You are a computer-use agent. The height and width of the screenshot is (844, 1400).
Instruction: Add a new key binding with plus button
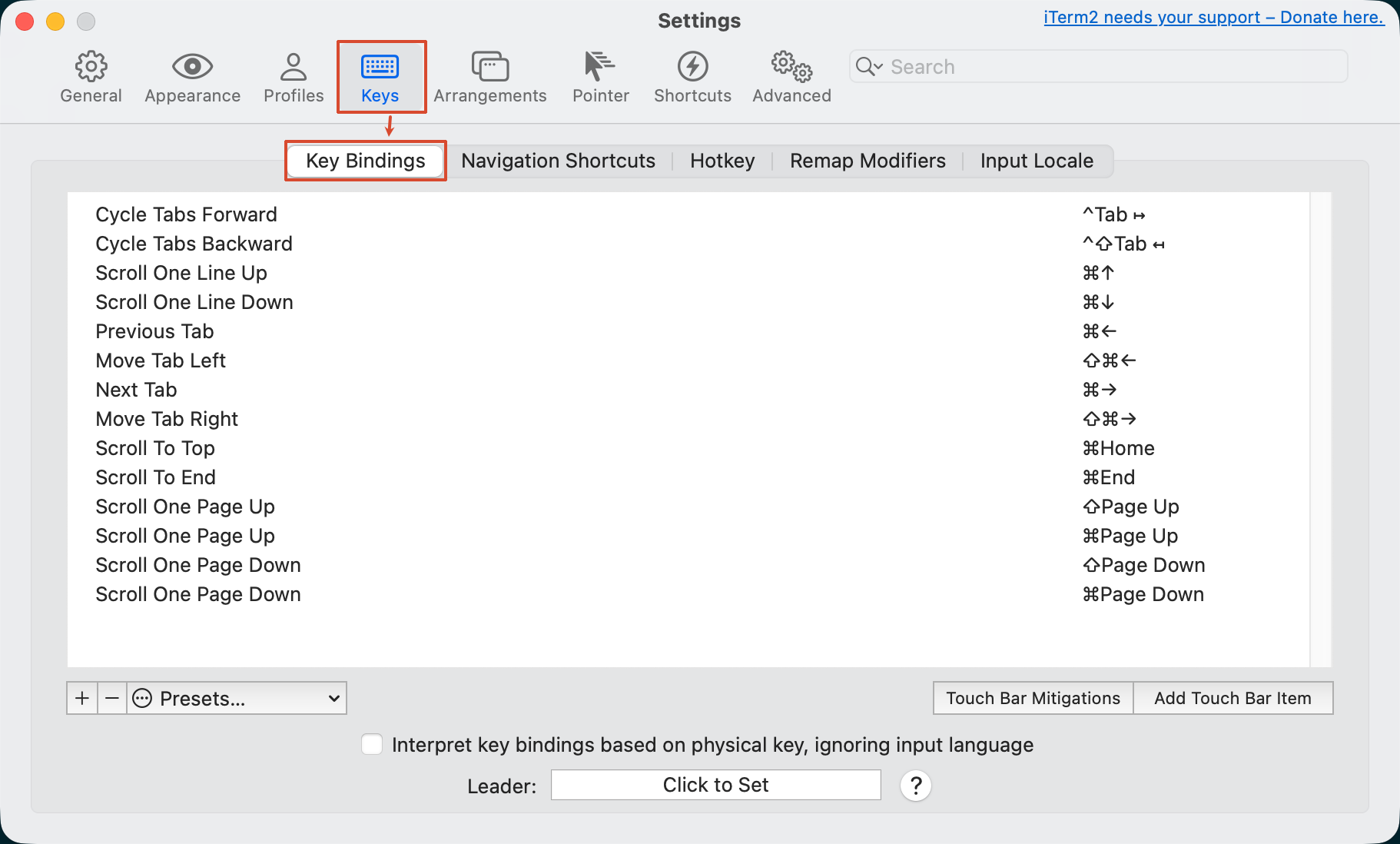82,698
